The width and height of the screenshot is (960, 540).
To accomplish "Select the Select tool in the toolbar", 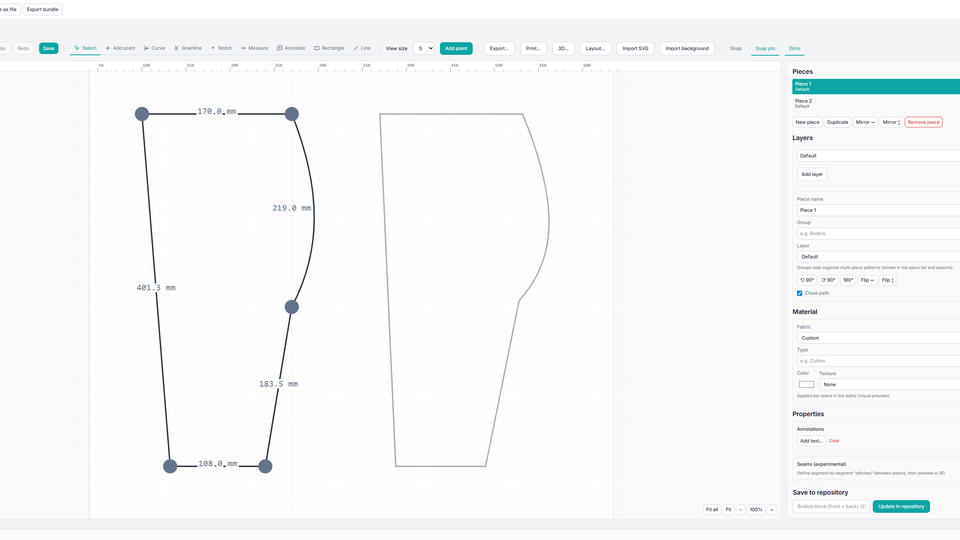I will tap(85, 48).
